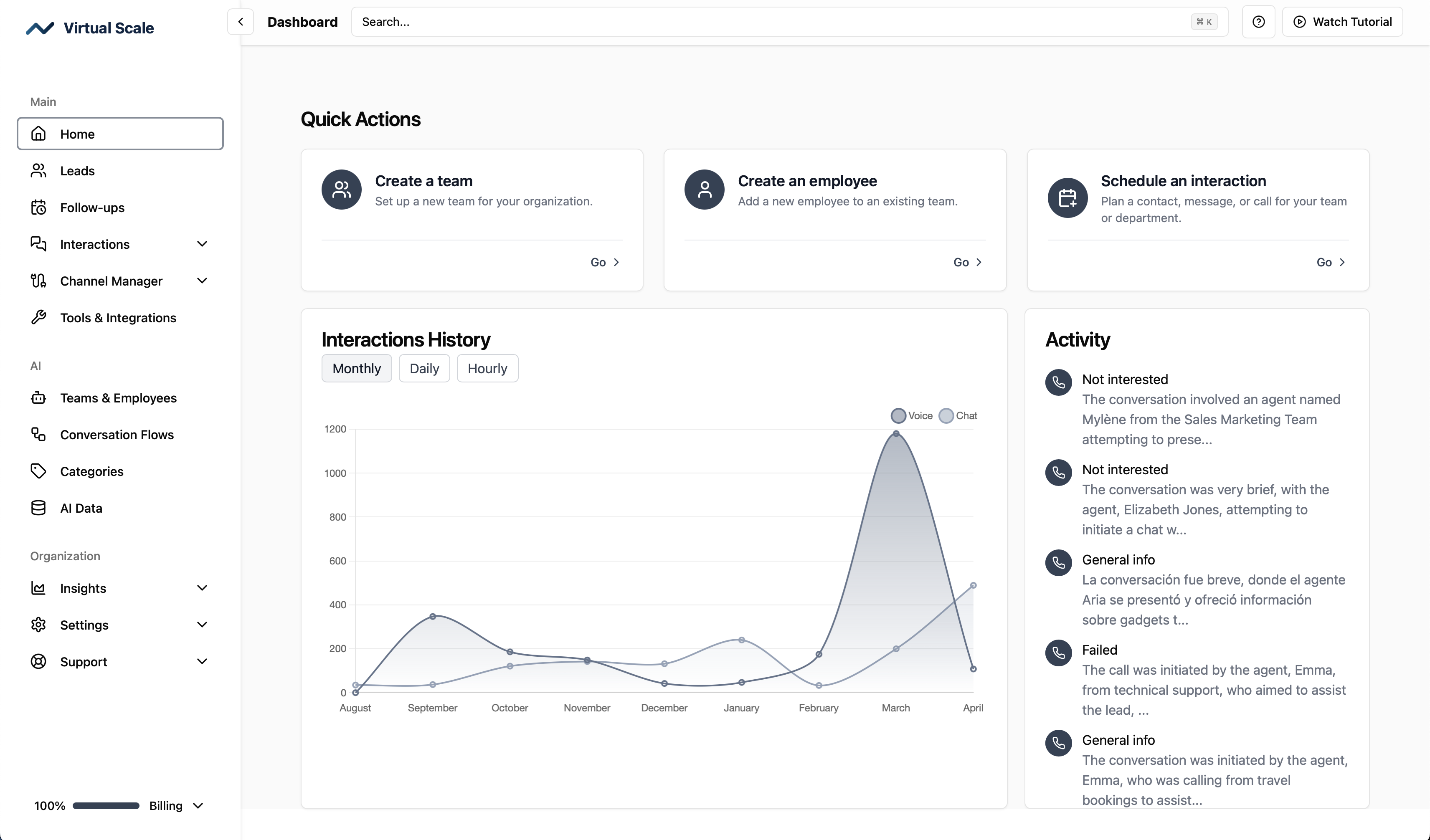Click Go on Create an employee card
1430x840 pixels.
(x=967, y=262)
